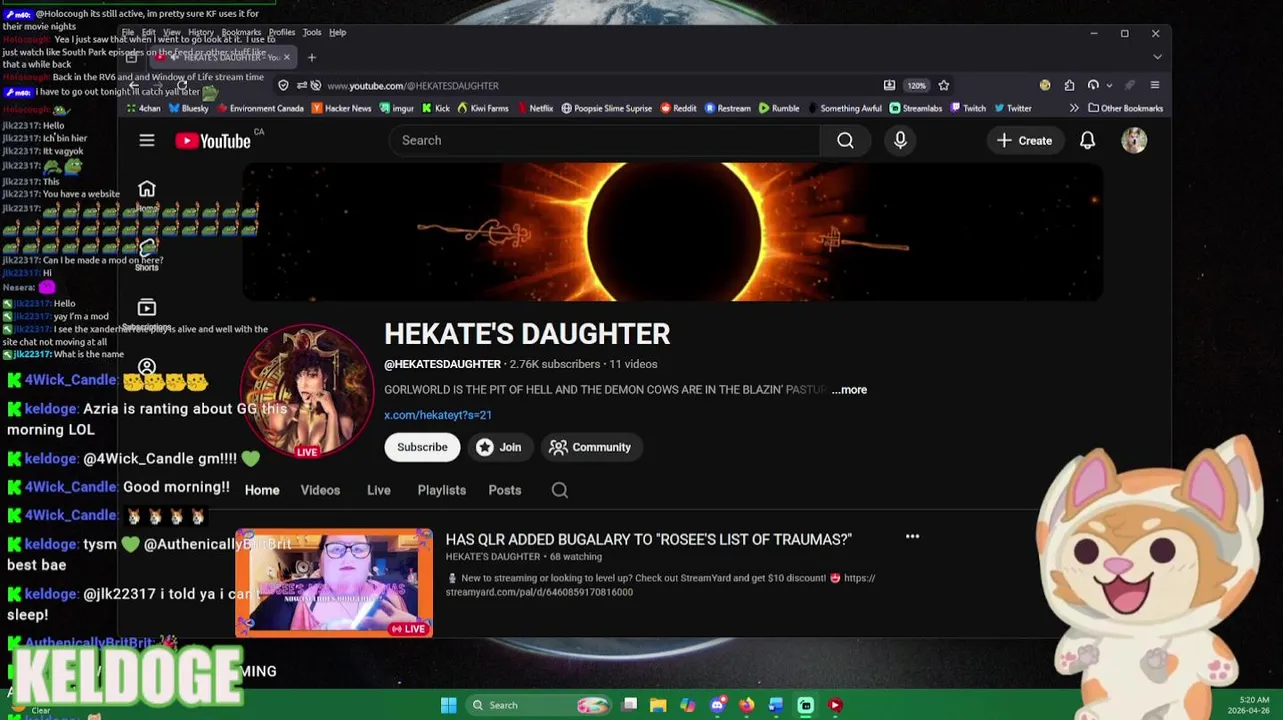Open Reddit bookmark
Screen dimensions: 1283x720
tap(677, 108)
